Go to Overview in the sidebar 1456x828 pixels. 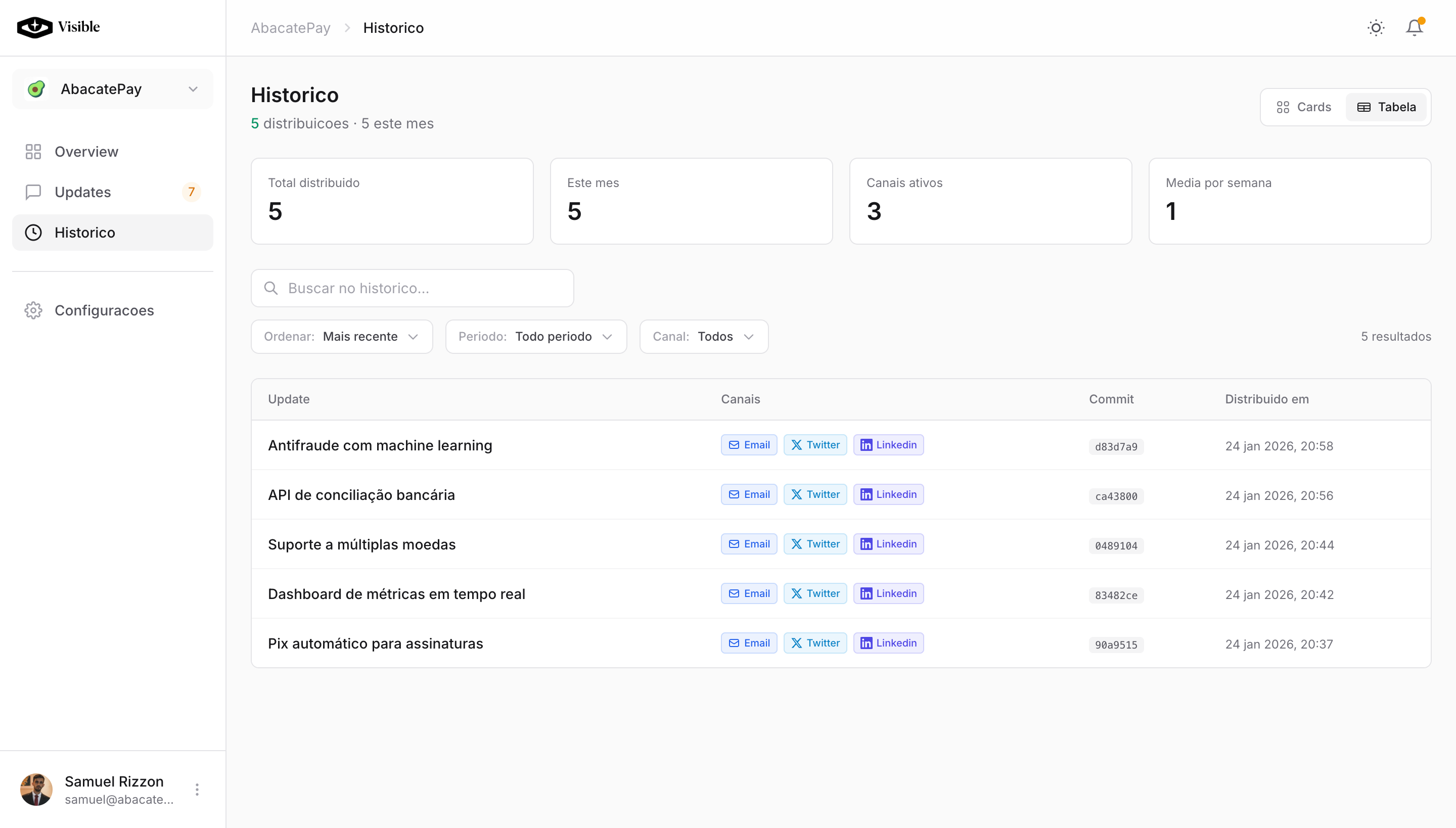pos(86,152)
